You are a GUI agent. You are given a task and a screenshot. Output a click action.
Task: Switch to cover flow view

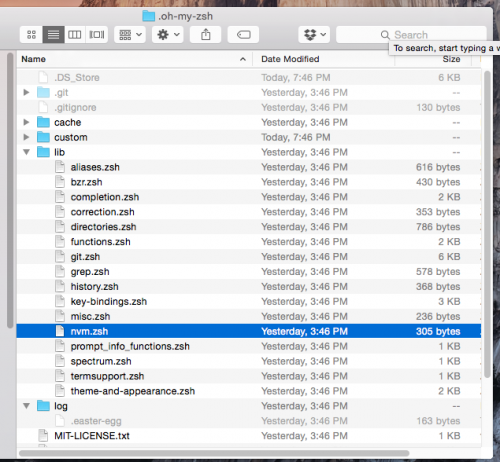pos(97,35)
